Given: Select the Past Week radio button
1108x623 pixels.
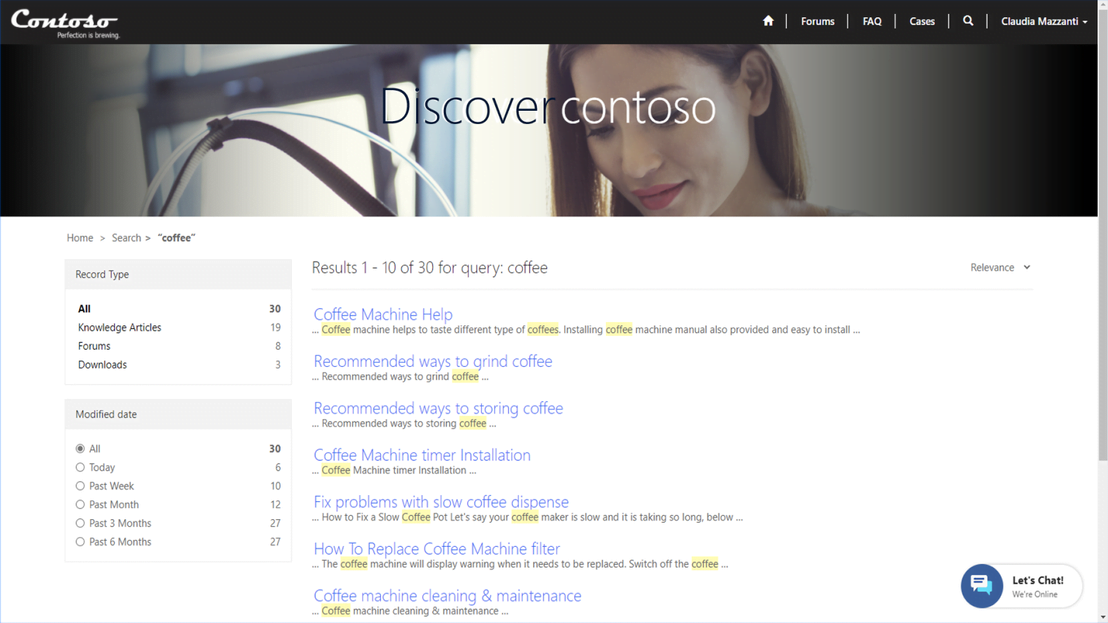Looking at the screenshot, I should tap(80, 486).
